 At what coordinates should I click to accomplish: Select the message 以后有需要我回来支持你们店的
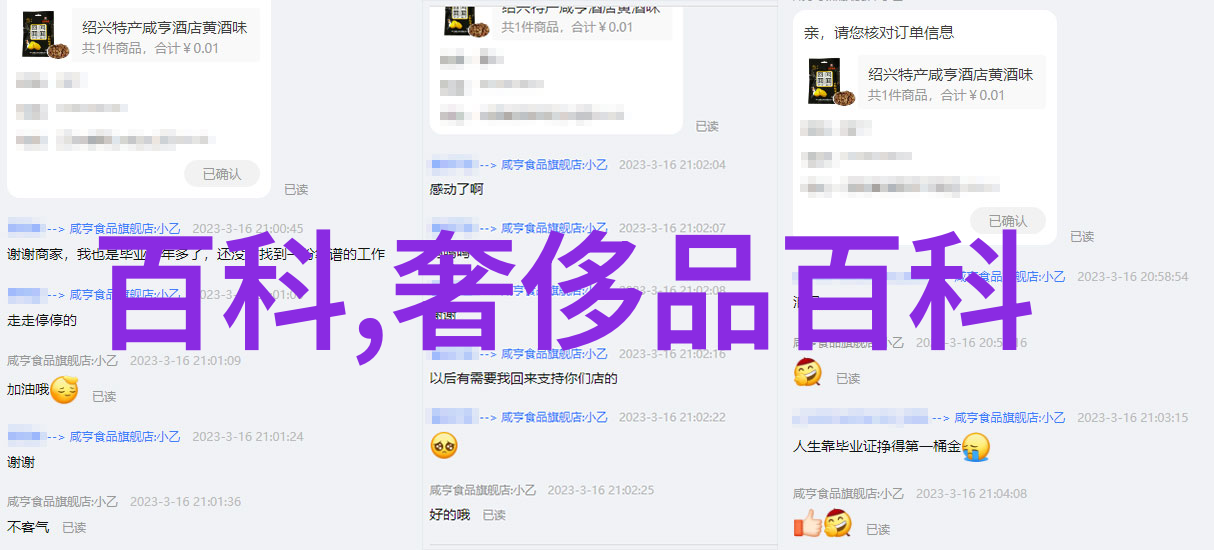pyautogui.click(x=524, y=379)
